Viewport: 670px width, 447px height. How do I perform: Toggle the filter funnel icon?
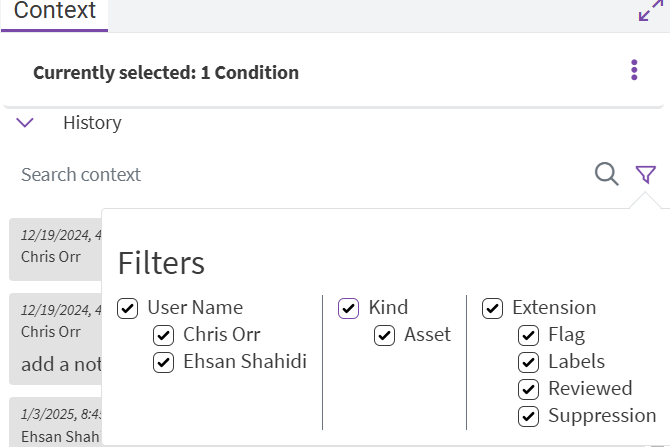click(645, 174)
